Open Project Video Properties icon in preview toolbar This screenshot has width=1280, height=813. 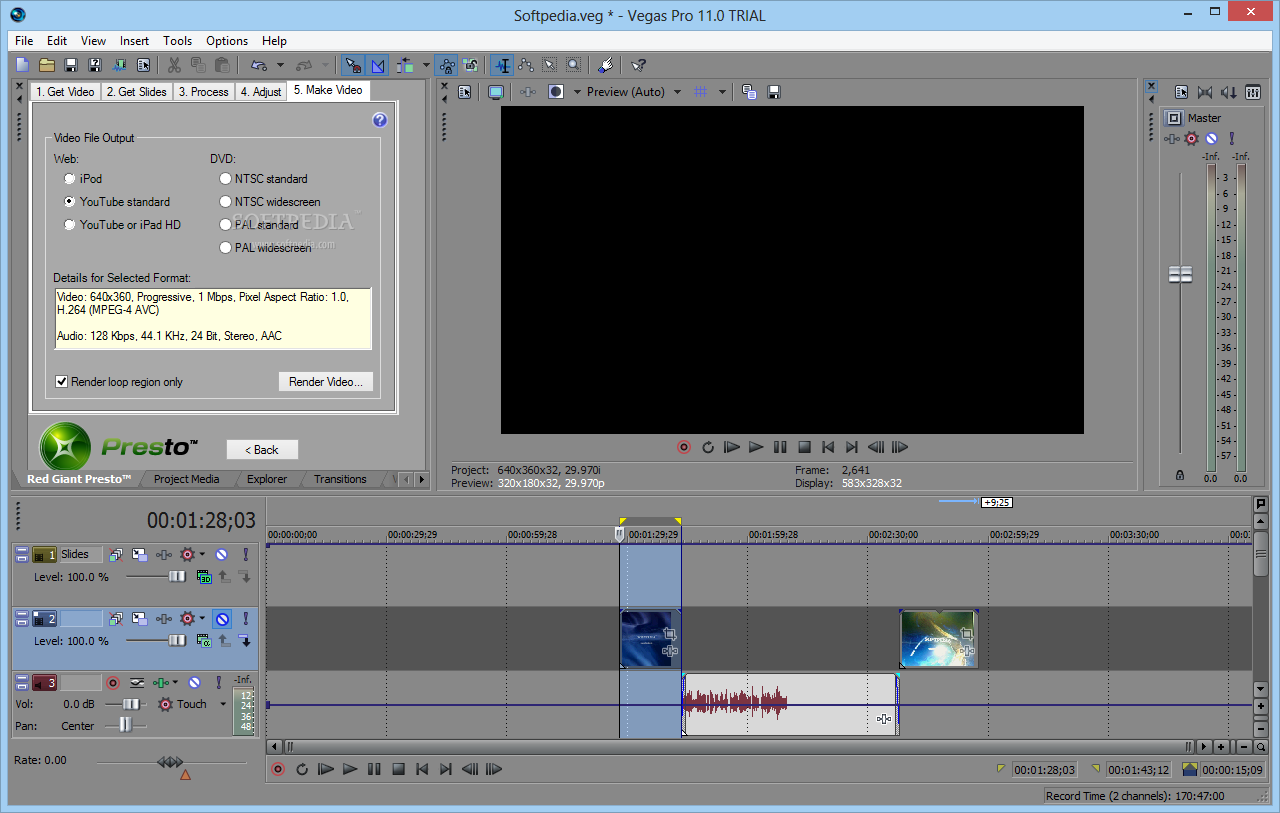tap(465, 92)
